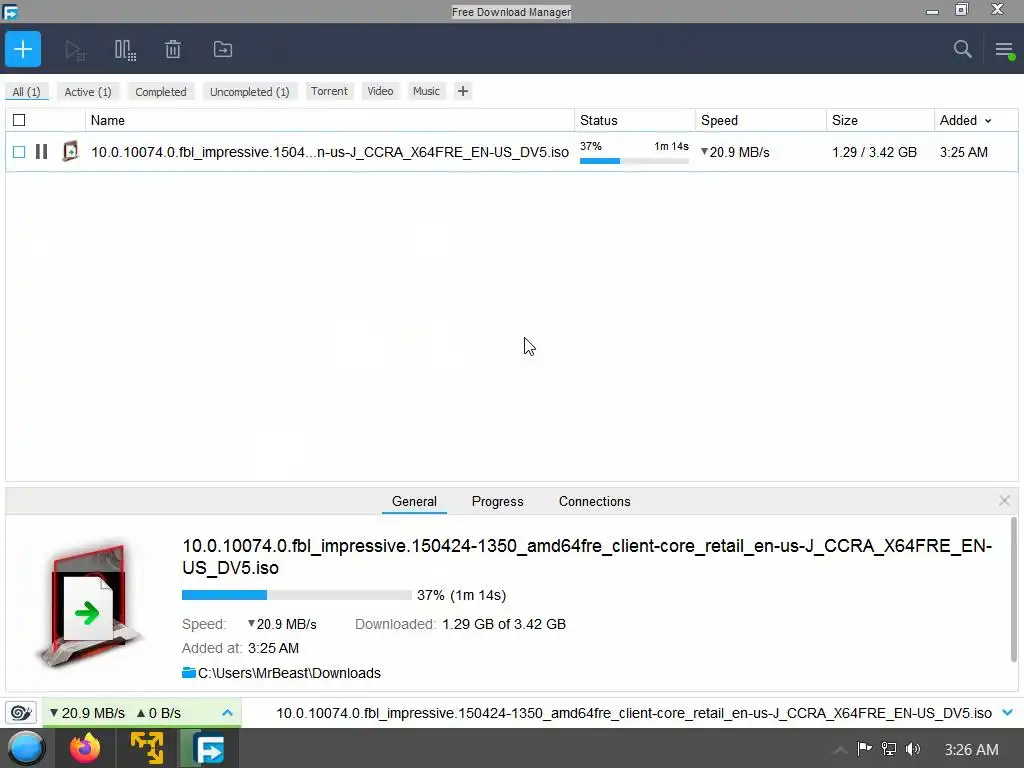1024x768 pixels.
Task: Toggle snail mode icon in status bar
Action: pyautogui.click(x=21, y=712)
